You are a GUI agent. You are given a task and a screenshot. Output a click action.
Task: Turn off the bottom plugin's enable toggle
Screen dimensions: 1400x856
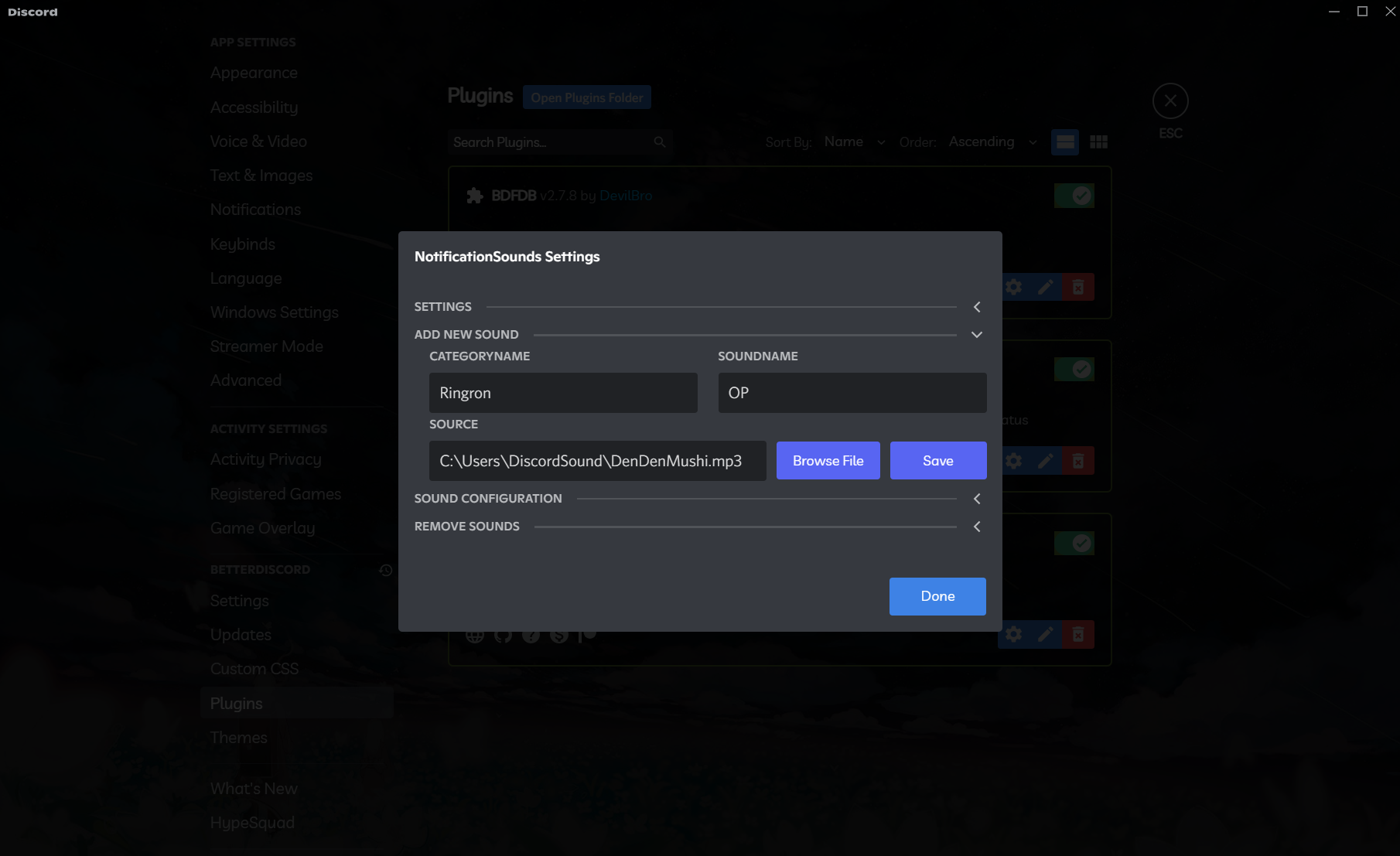click(x=1074, y=541)
